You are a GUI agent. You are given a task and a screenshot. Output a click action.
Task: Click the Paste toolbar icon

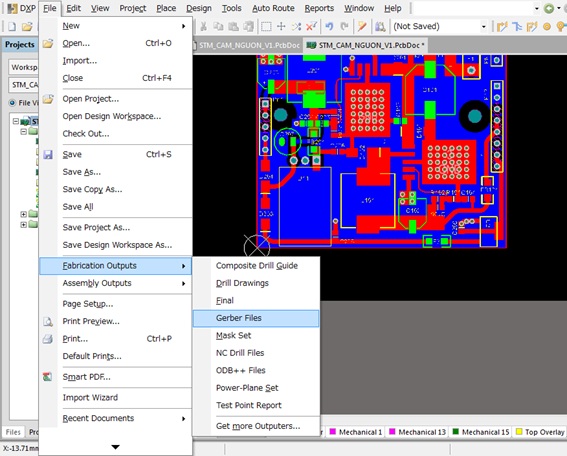point(233,26)
